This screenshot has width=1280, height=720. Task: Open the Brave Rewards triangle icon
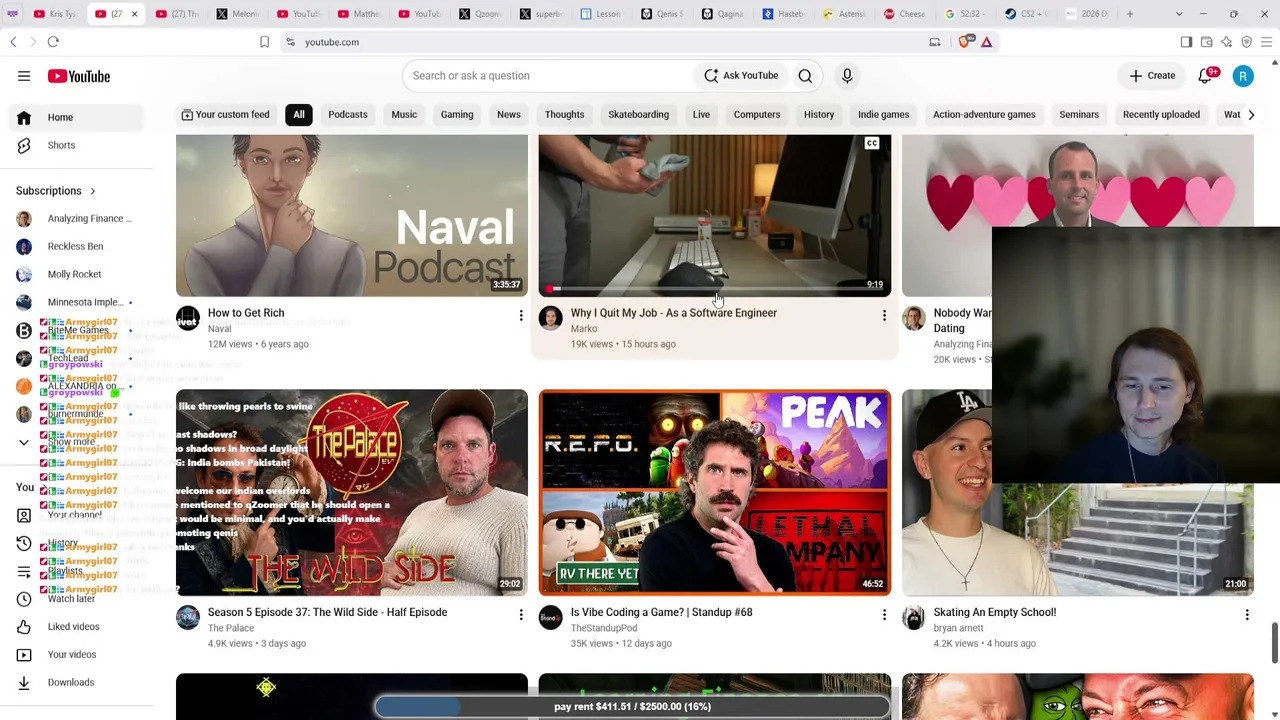point(986,42)
